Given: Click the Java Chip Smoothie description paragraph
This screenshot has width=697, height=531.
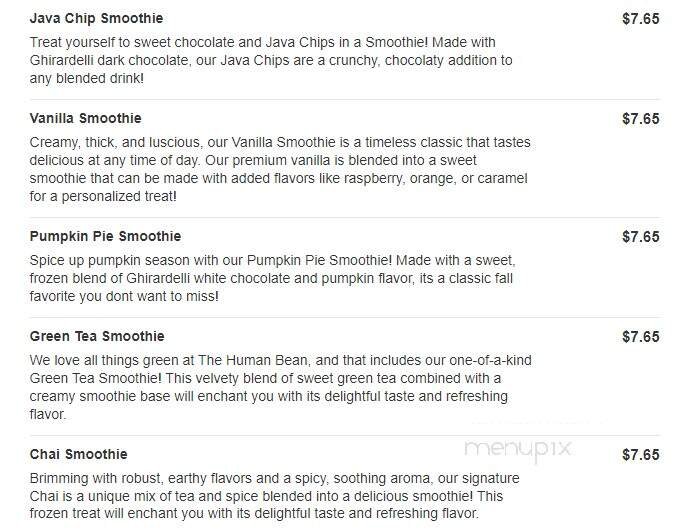Looking at the screenshot, I should pos(270,61).
